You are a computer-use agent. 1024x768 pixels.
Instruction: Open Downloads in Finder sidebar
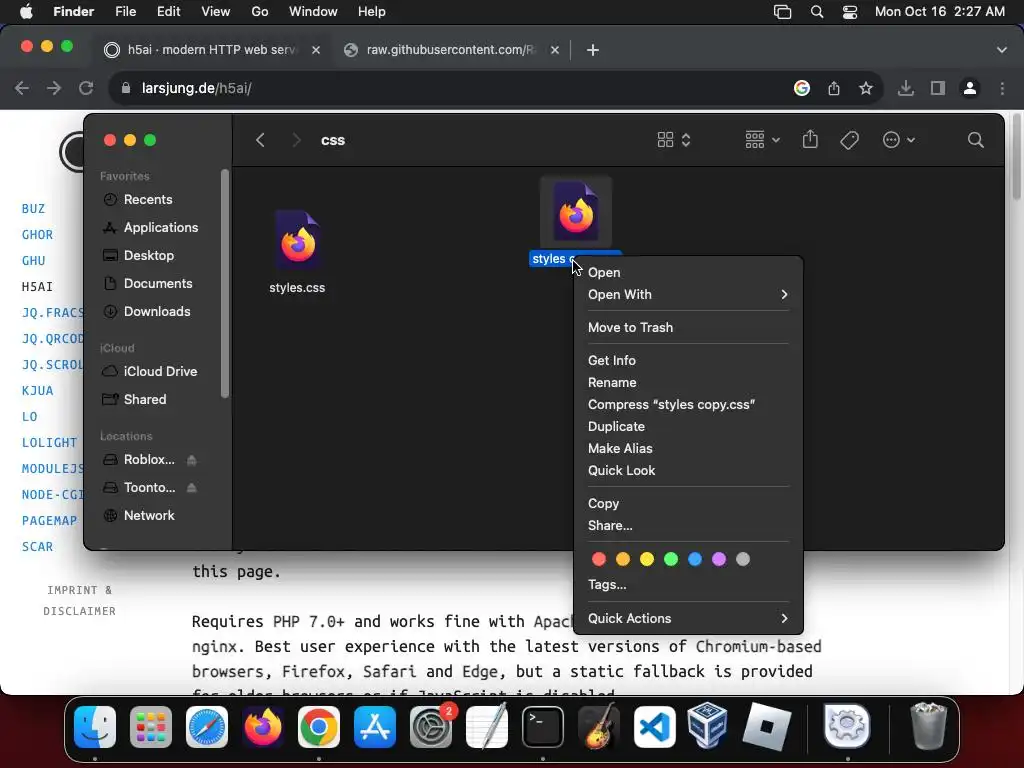[x=157, y=312]
